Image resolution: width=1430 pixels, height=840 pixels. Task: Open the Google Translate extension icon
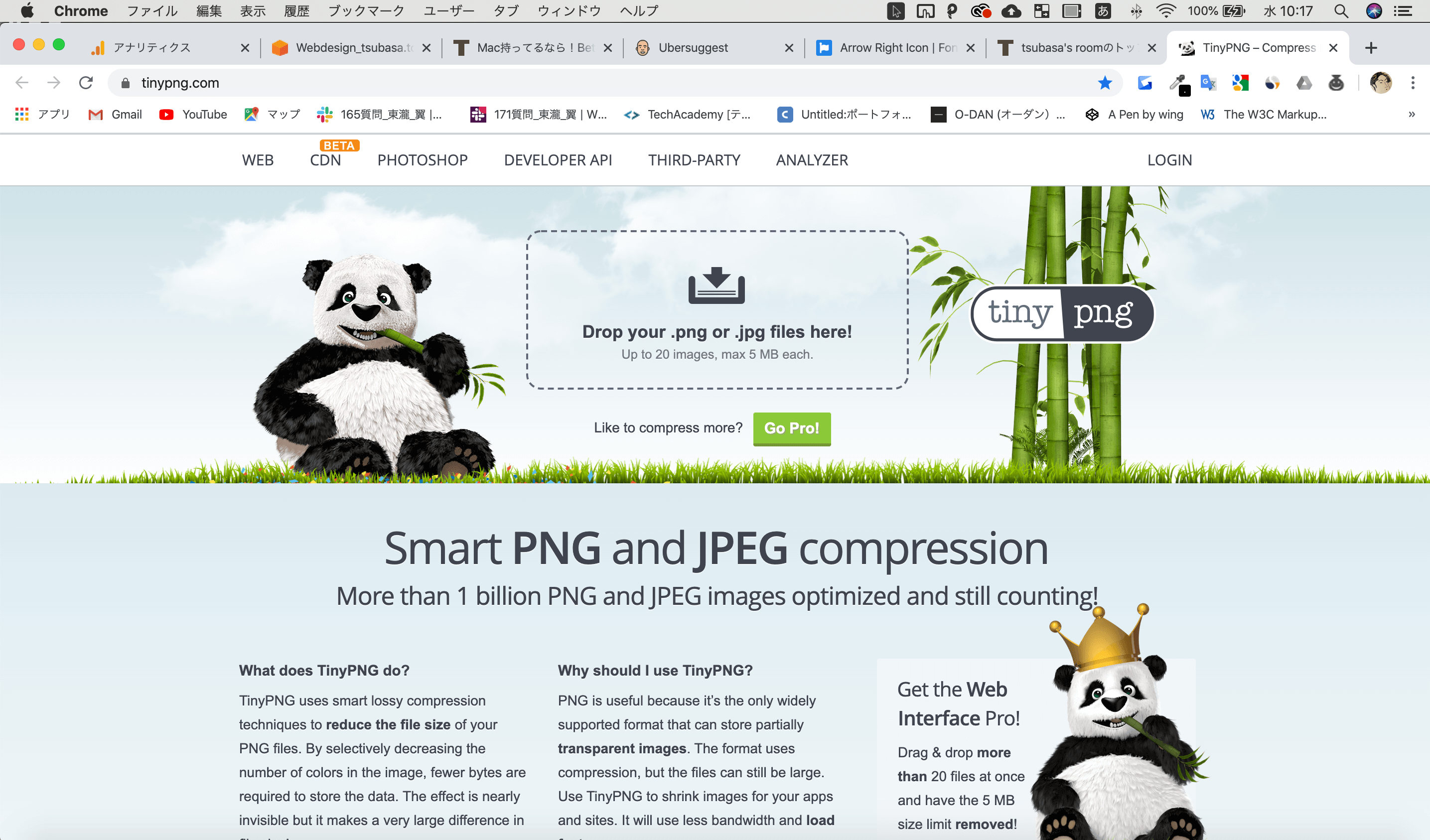(x=1208, y=83)
